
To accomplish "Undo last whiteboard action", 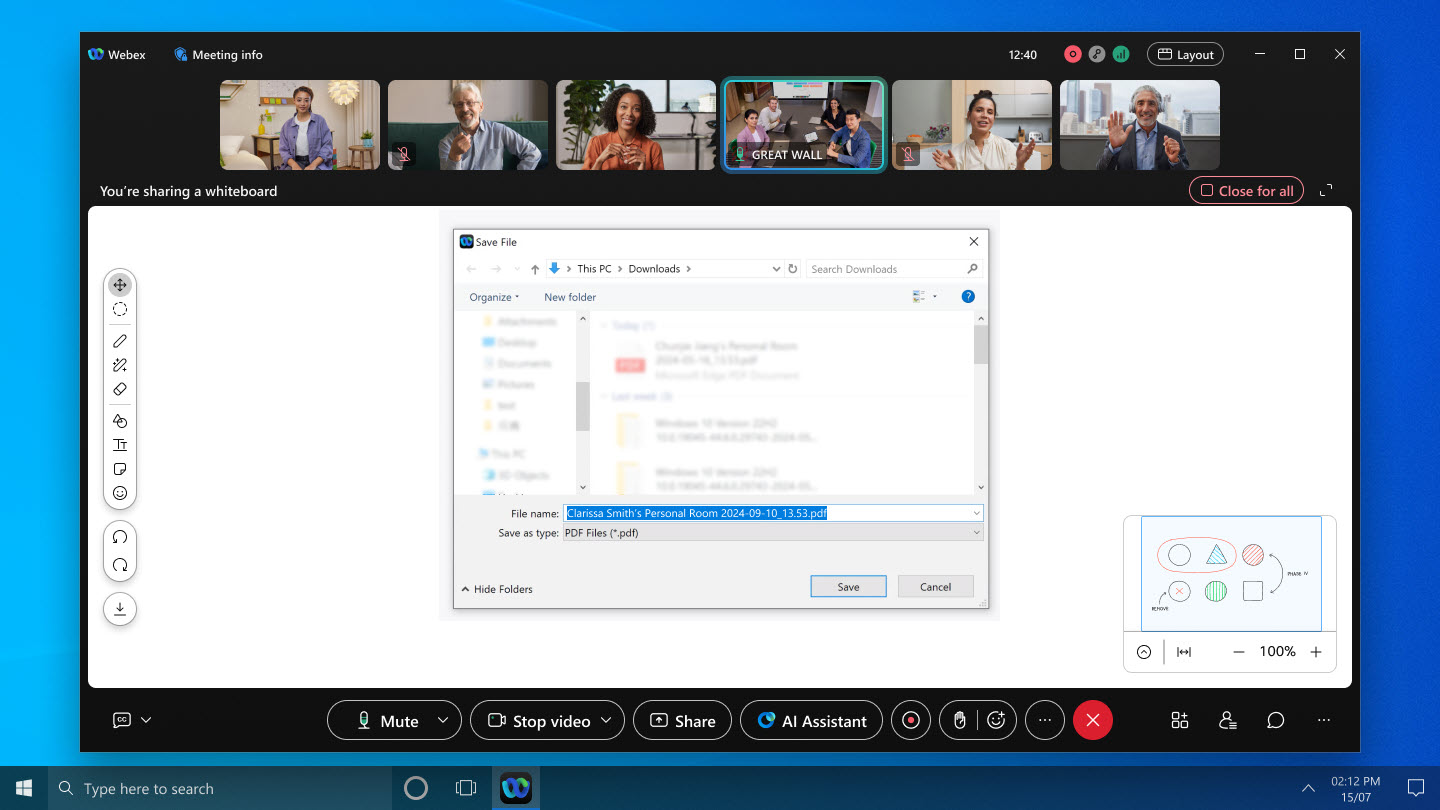I will pos(120,537).
